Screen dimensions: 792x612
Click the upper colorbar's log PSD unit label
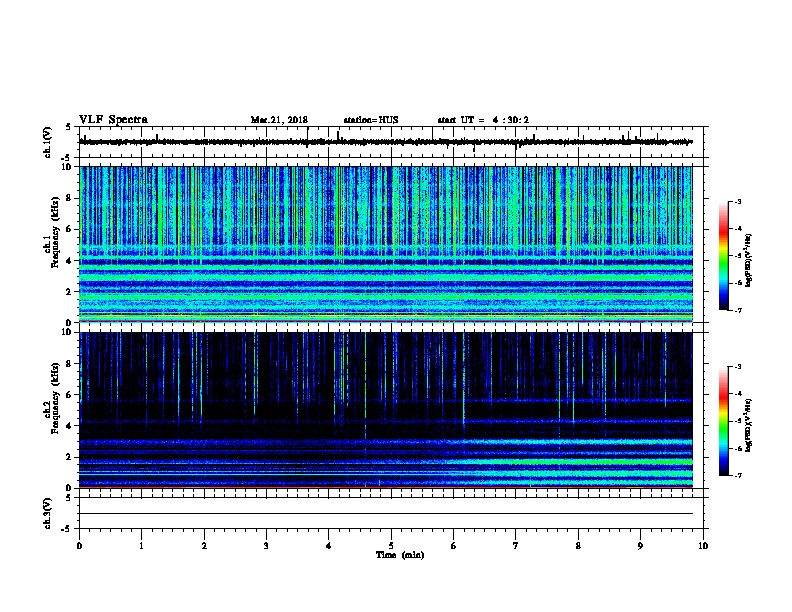pyautogui.click(x=749, y=260)
